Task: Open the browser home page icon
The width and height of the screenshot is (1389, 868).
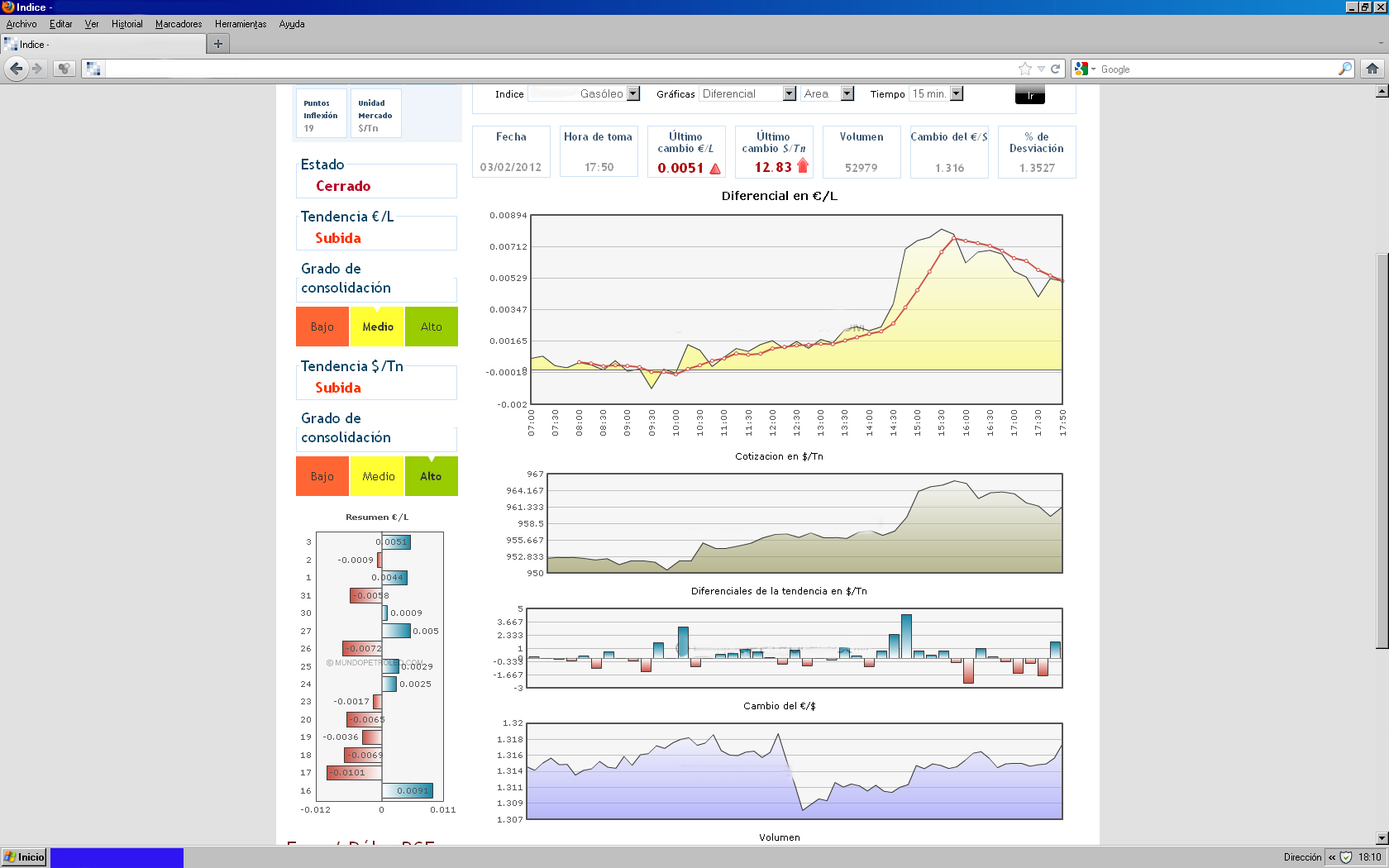Action: tap(1372, 69)
